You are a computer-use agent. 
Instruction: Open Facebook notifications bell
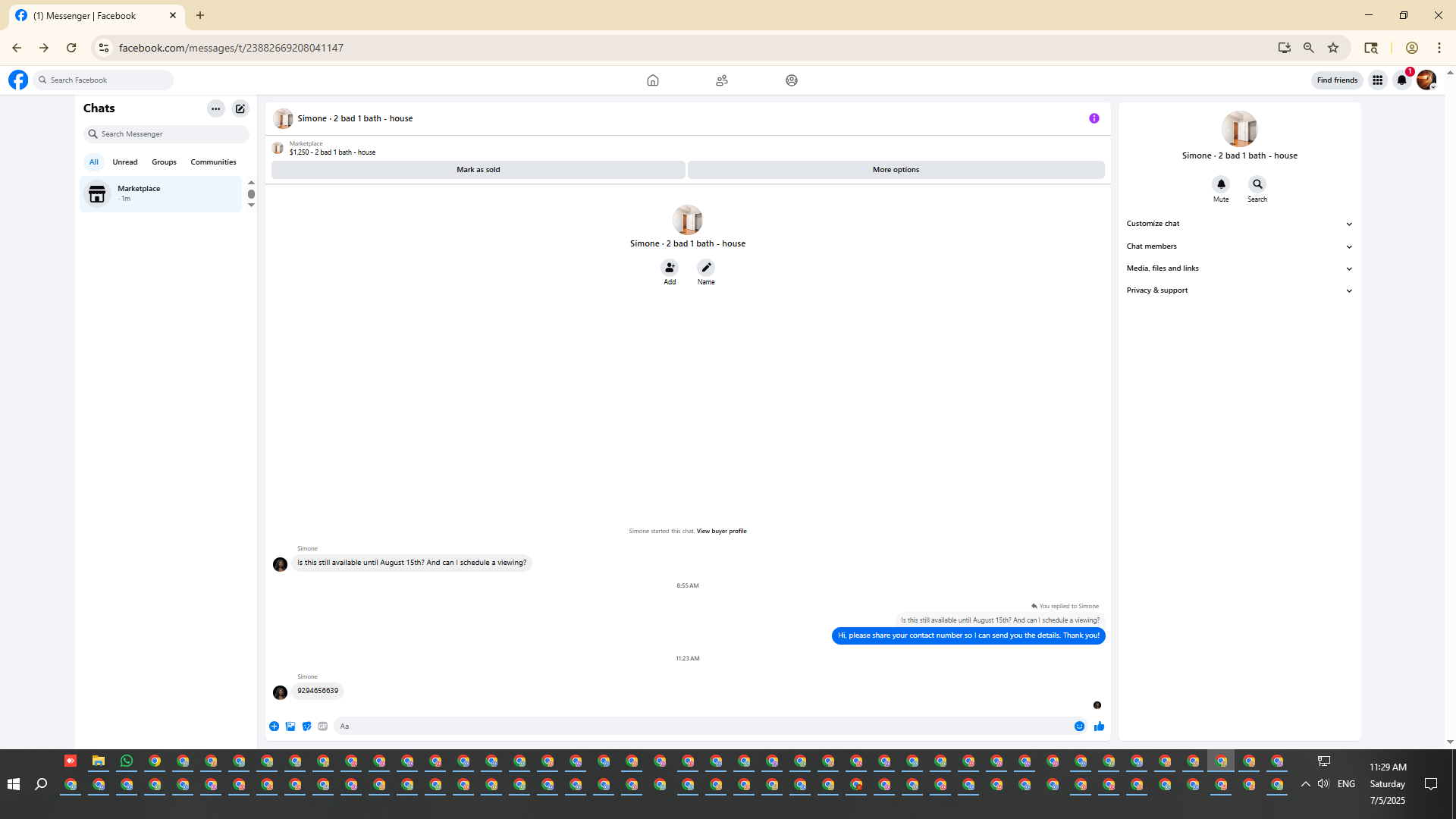tap(1401, 80)
